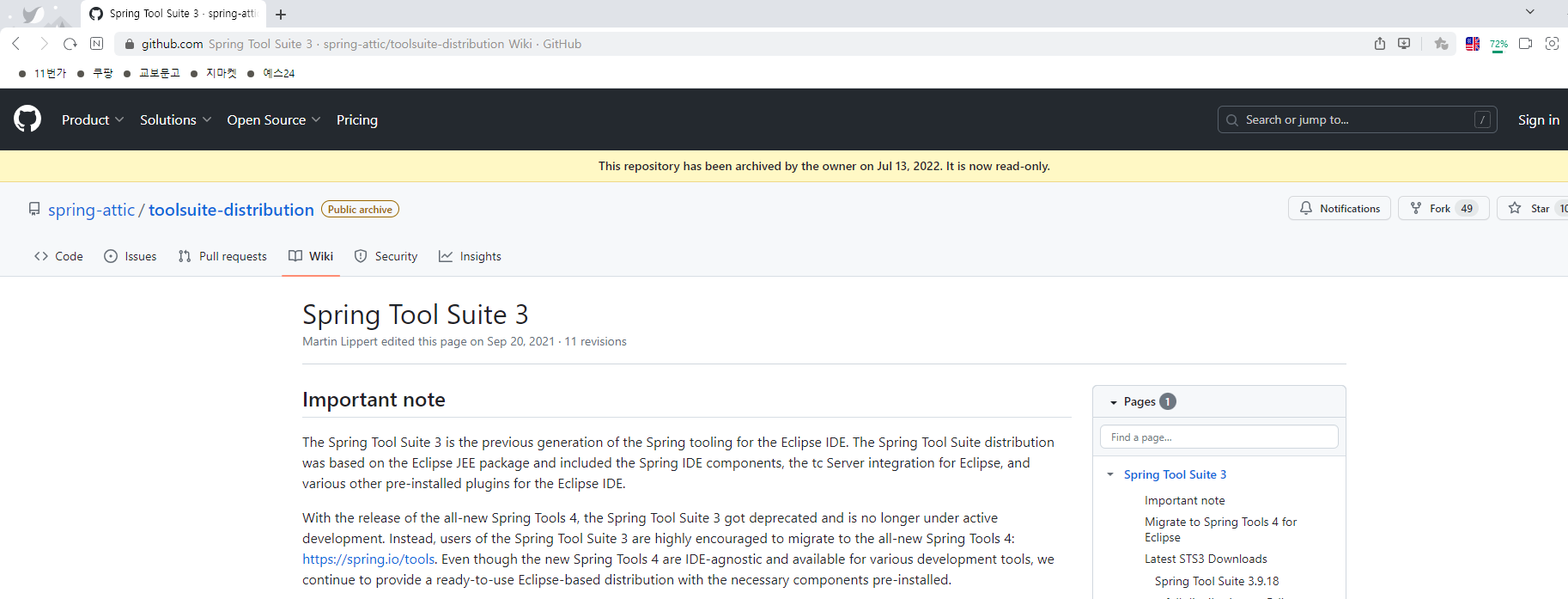Open the tab list chevron at top right

click(1530, 12)
